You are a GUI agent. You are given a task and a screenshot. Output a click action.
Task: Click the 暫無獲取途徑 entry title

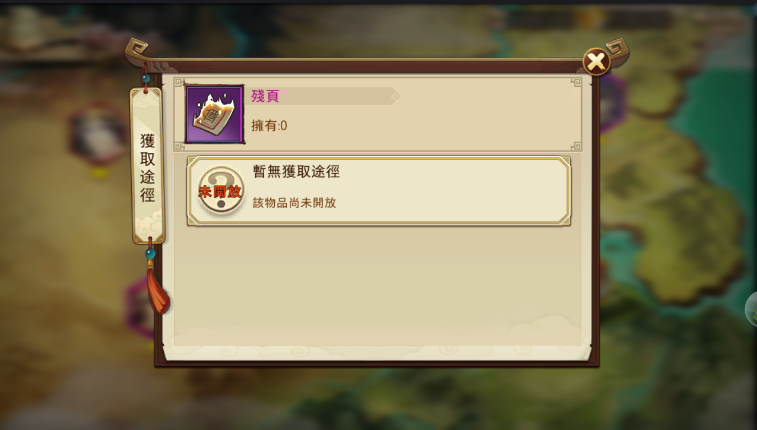(296, 171)
